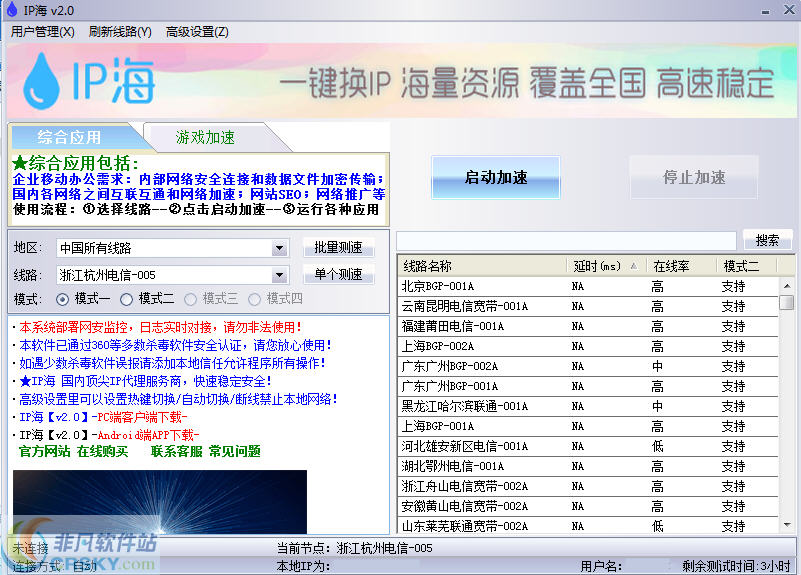
Task: Open the 刷新线路 menu
Action: click(120, 32)
